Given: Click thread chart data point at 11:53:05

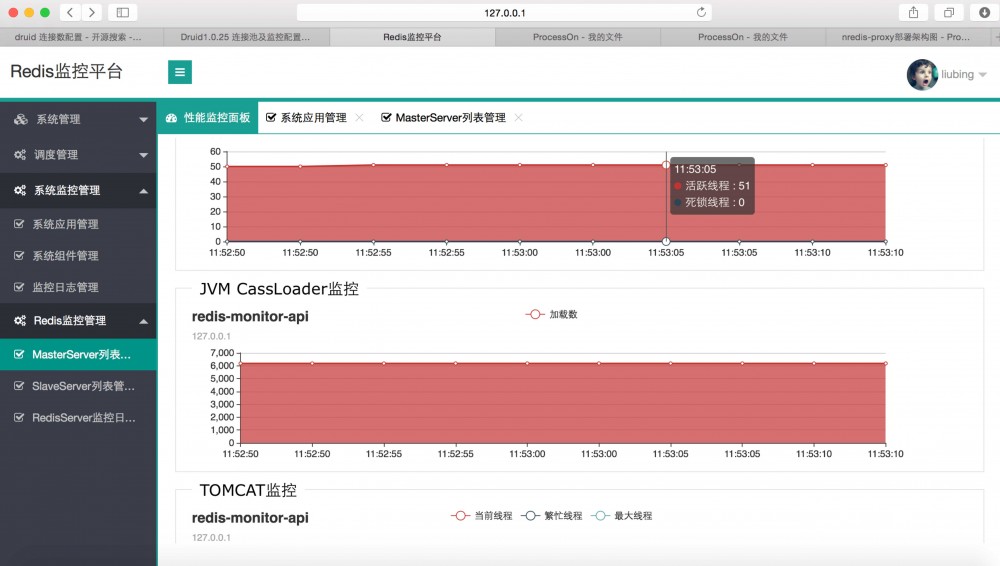Looking at the screenshot, I should (666, 165).
